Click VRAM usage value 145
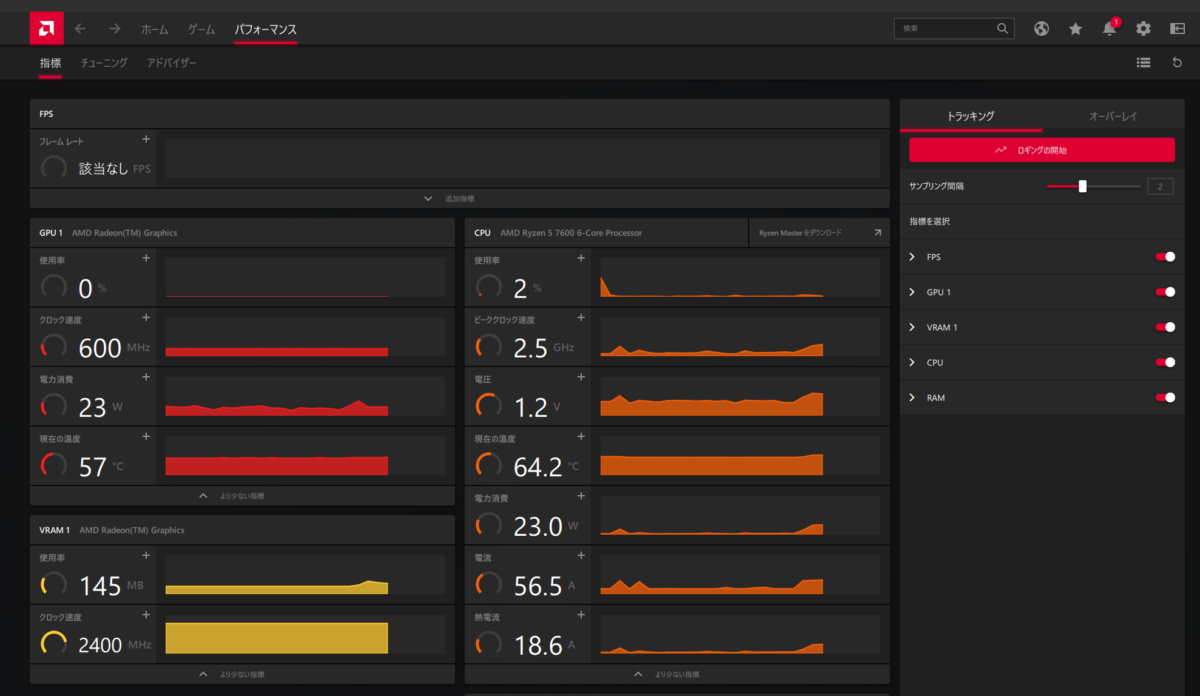Screen dimensions: 1200x696 [x=100, y=586]
